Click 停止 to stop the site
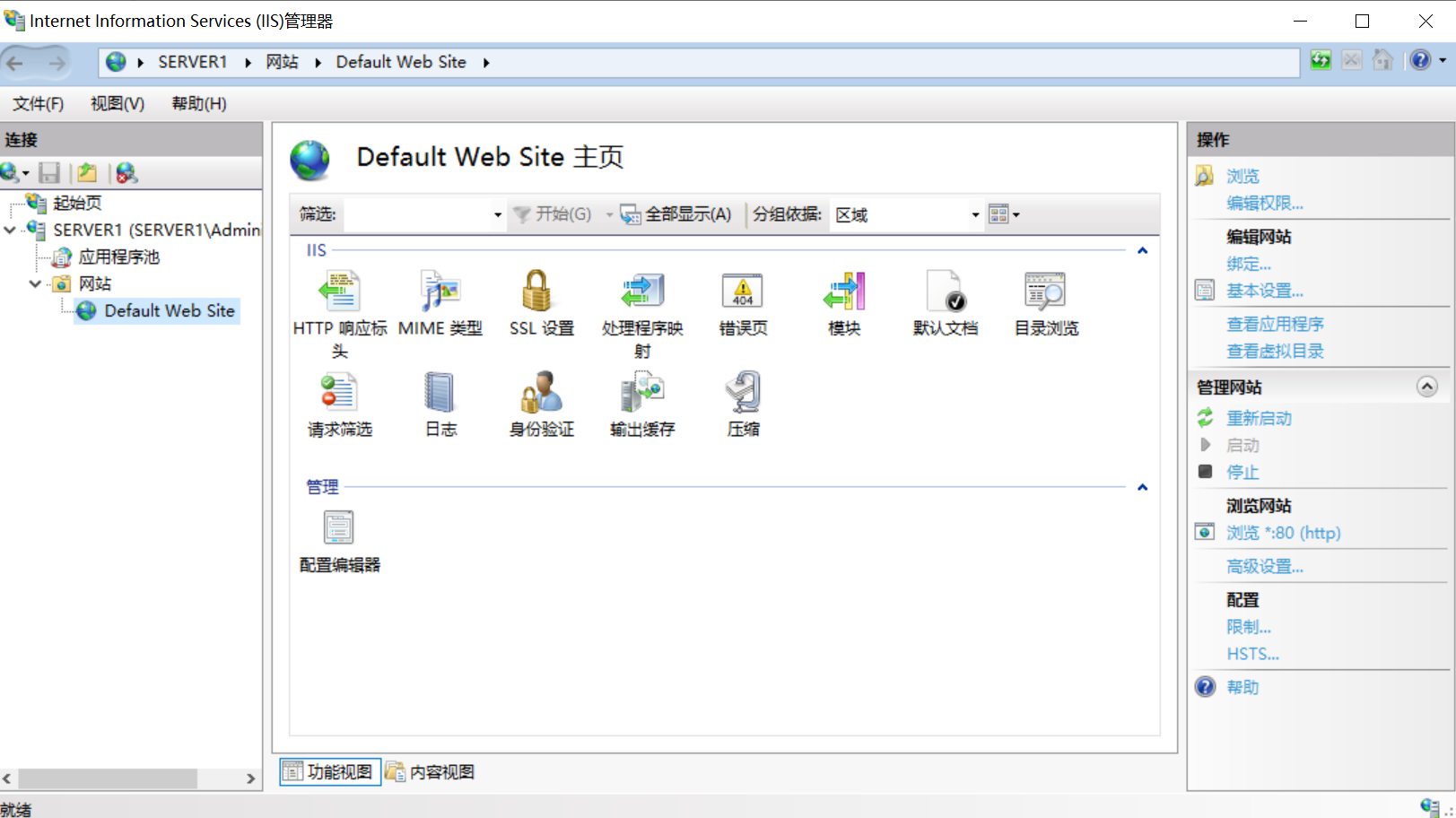1456x818 pixels. coord(1243,473)
